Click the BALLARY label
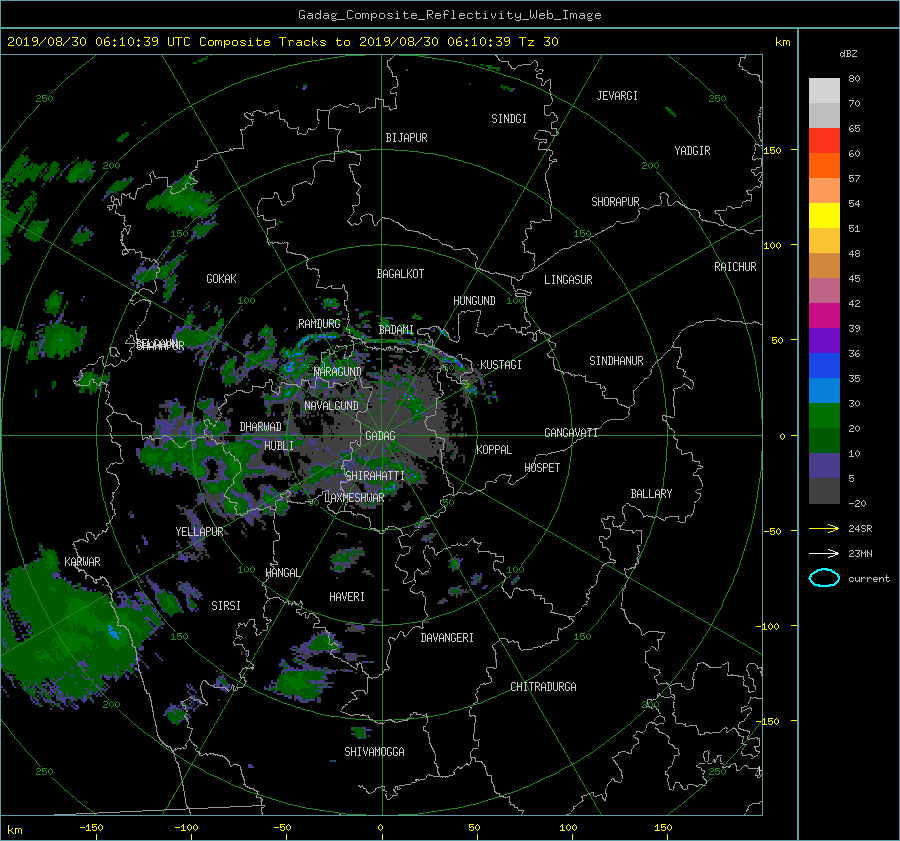900x841 pixels. pos(651,494)
